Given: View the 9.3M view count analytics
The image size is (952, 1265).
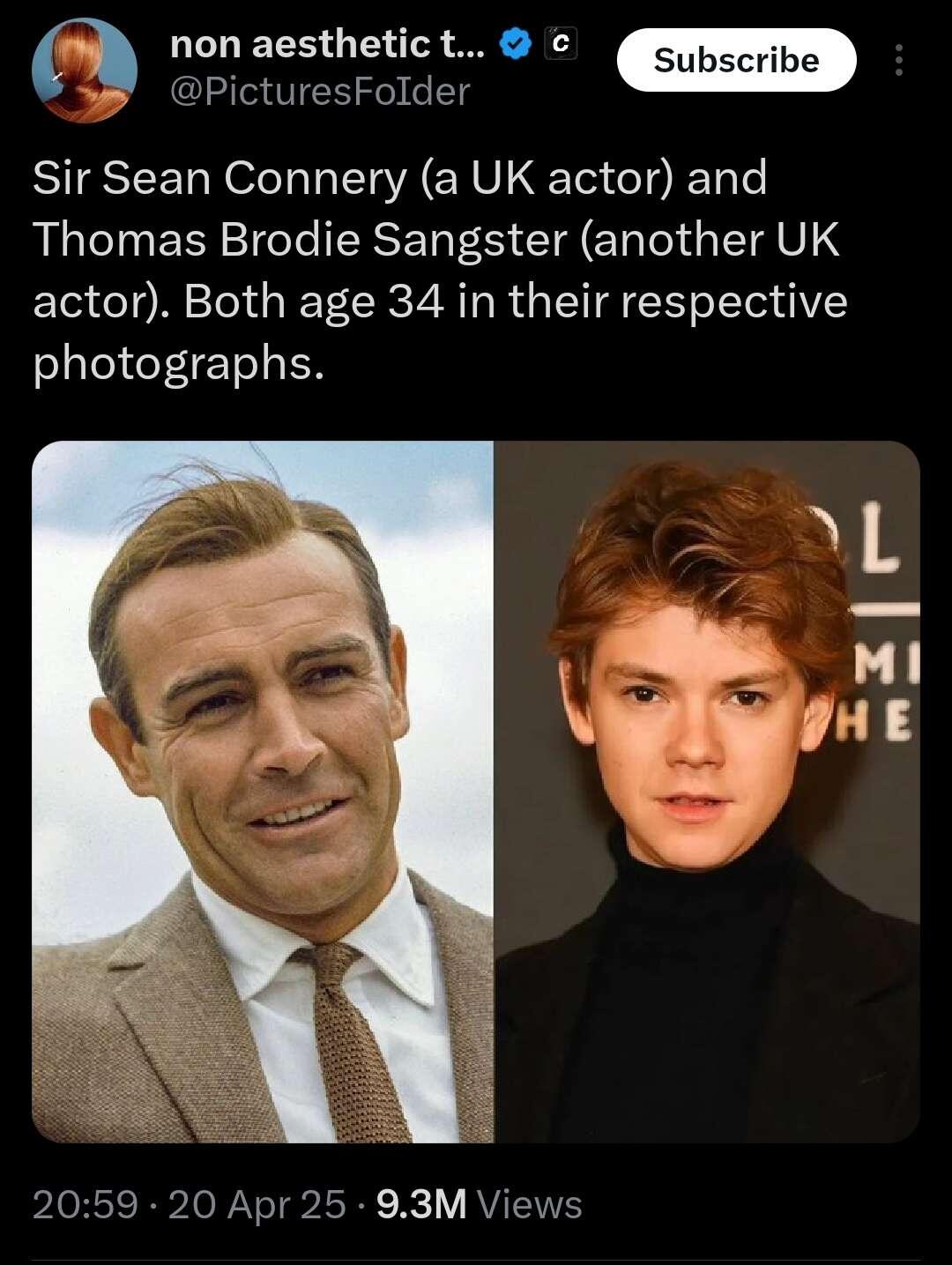Looking at the screenshot, I should tap(421, 1204).
